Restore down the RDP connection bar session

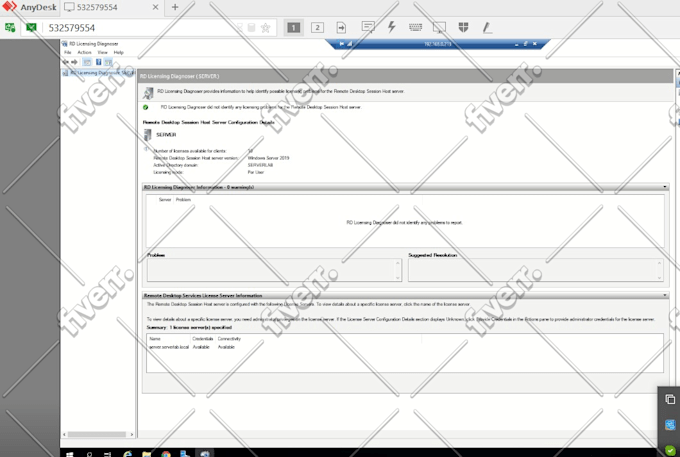525,44
